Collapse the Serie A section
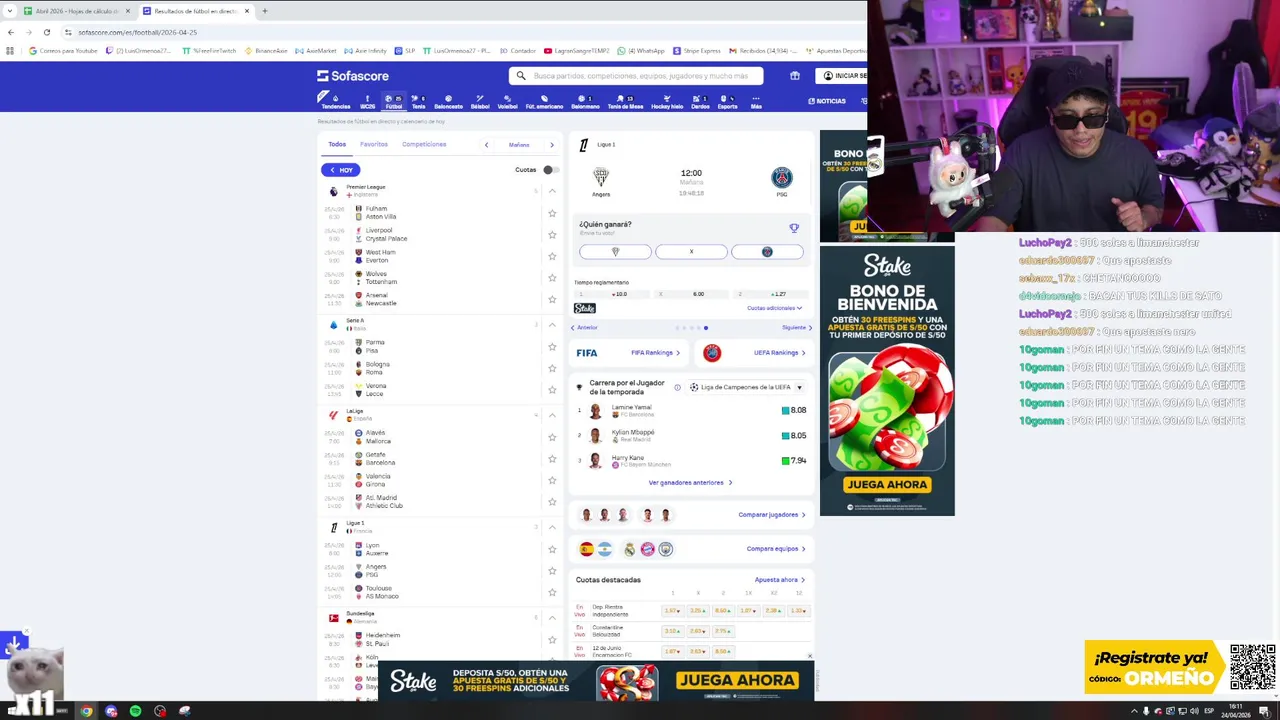 click(552, 325)
